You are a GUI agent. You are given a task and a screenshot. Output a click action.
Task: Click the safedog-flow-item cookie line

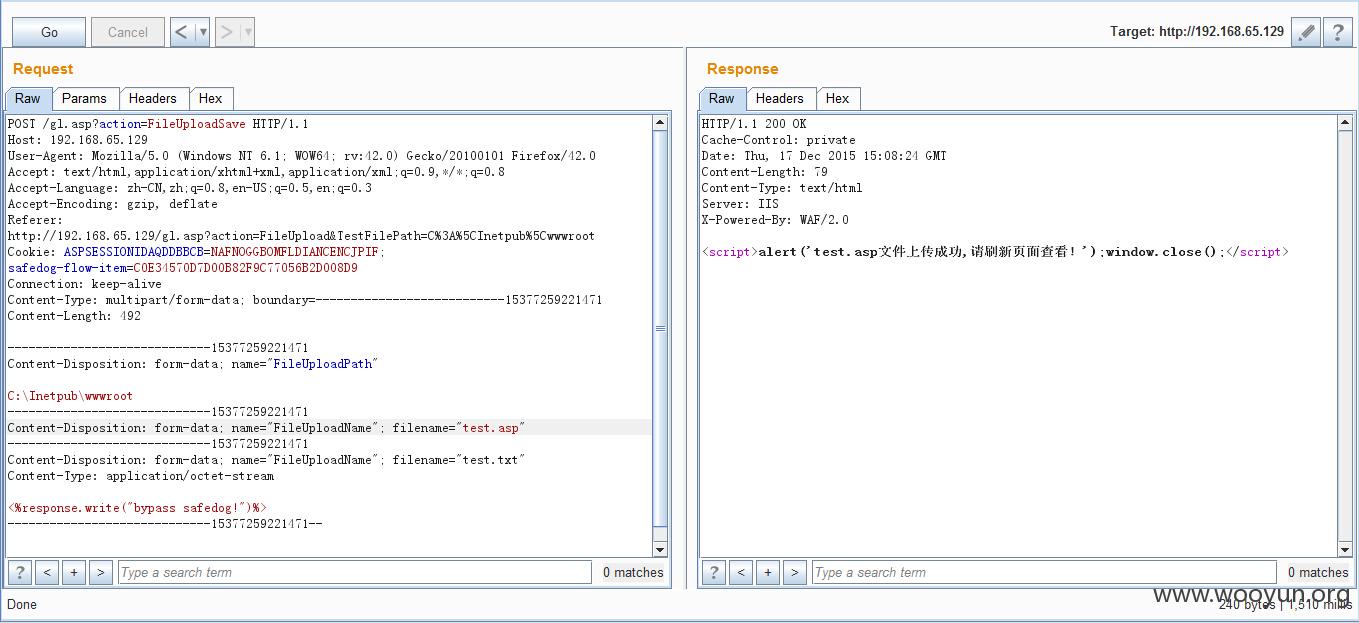(182, 268)
